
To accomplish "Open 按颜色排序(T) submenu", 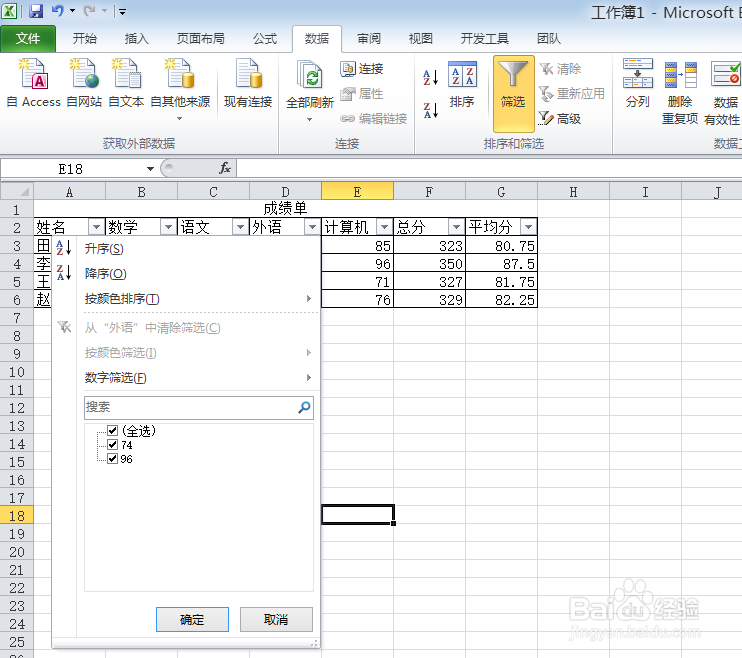I will pyautogui.click(x=186, y=299).
